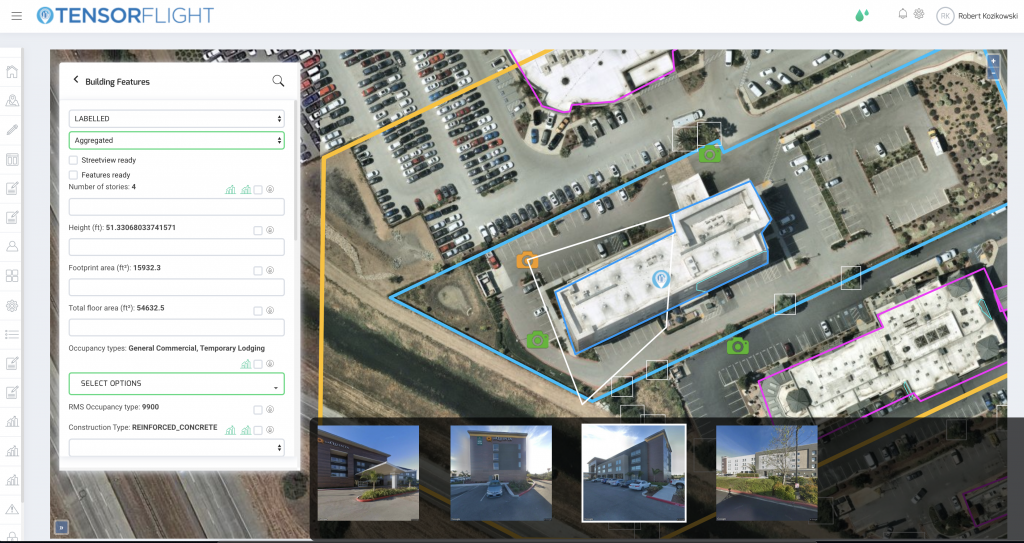Click the Number of stories input field

[176, 206]
